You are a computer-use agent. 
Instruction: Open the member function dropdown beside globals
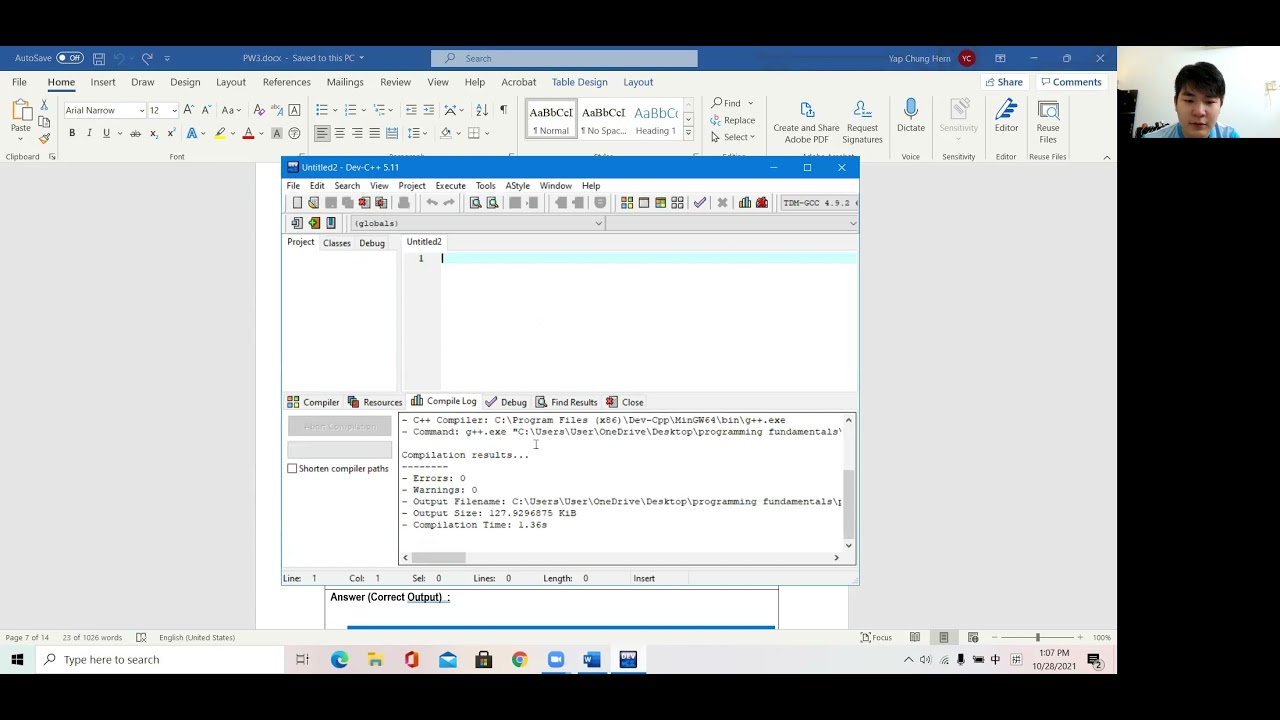point(852,223)
